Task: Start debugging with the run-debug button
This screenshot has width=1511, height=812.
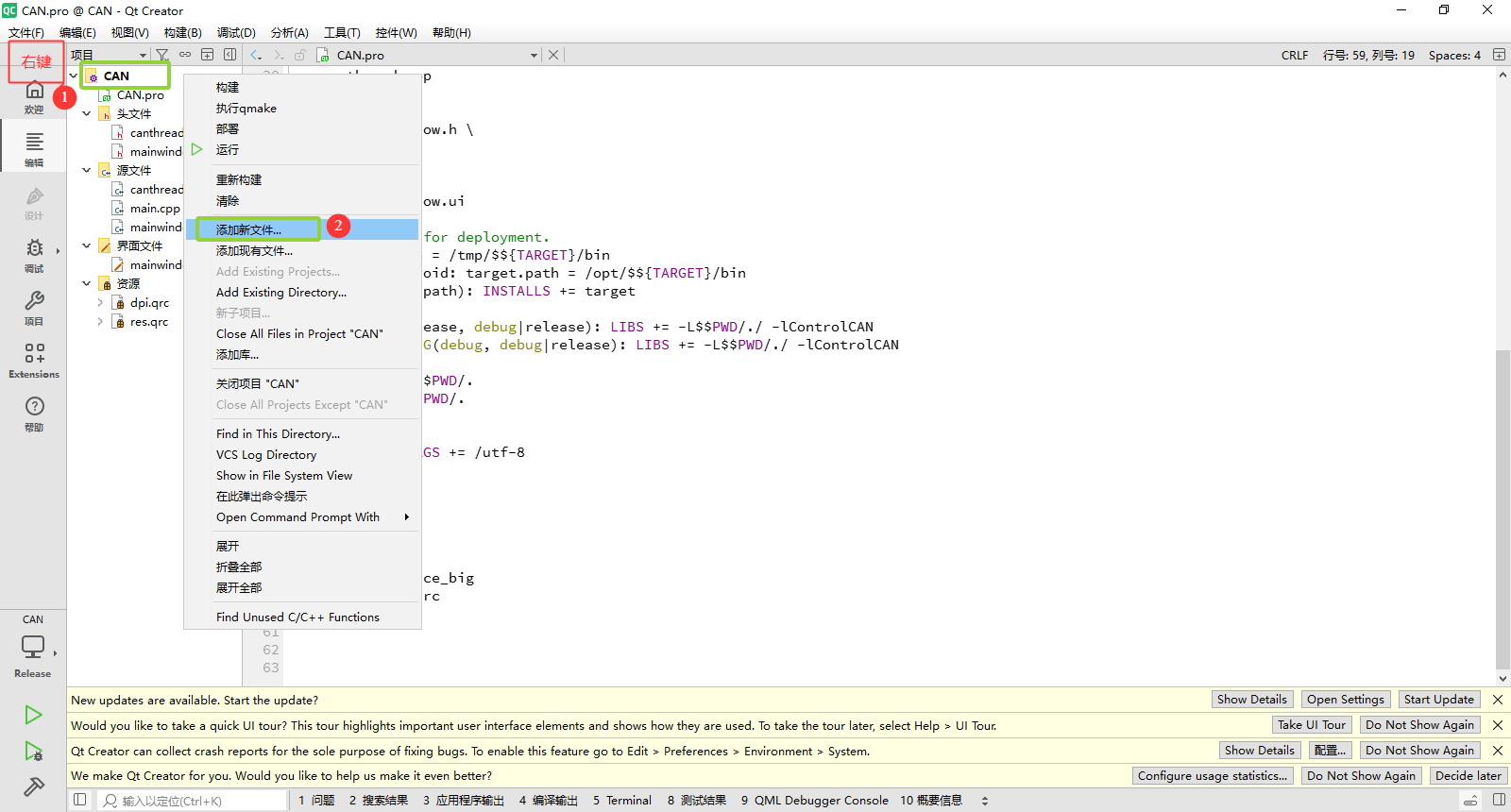Action: tap(33, 752)
